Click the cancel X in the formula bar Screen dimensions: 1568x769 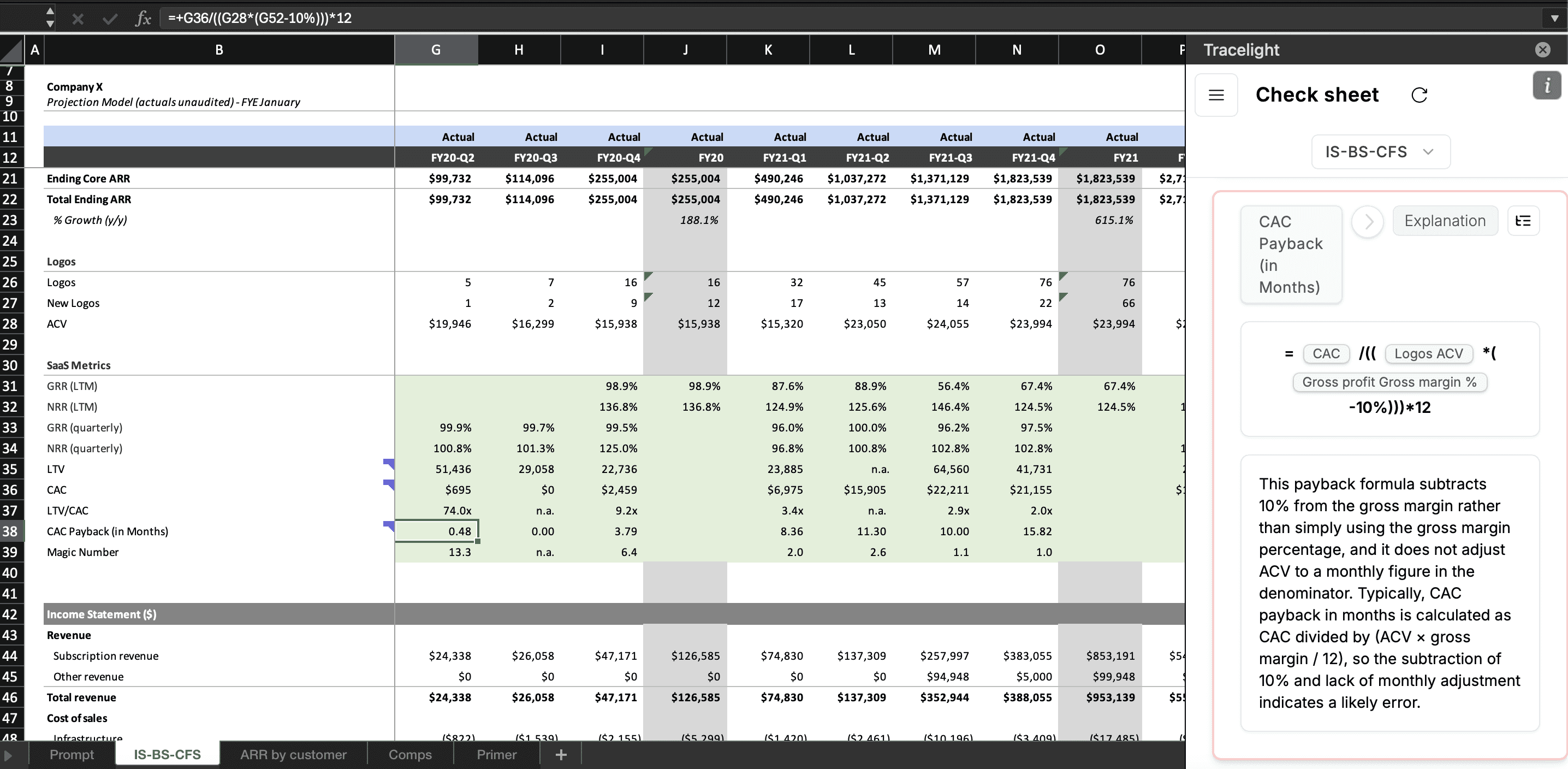[x=78, y=19]
